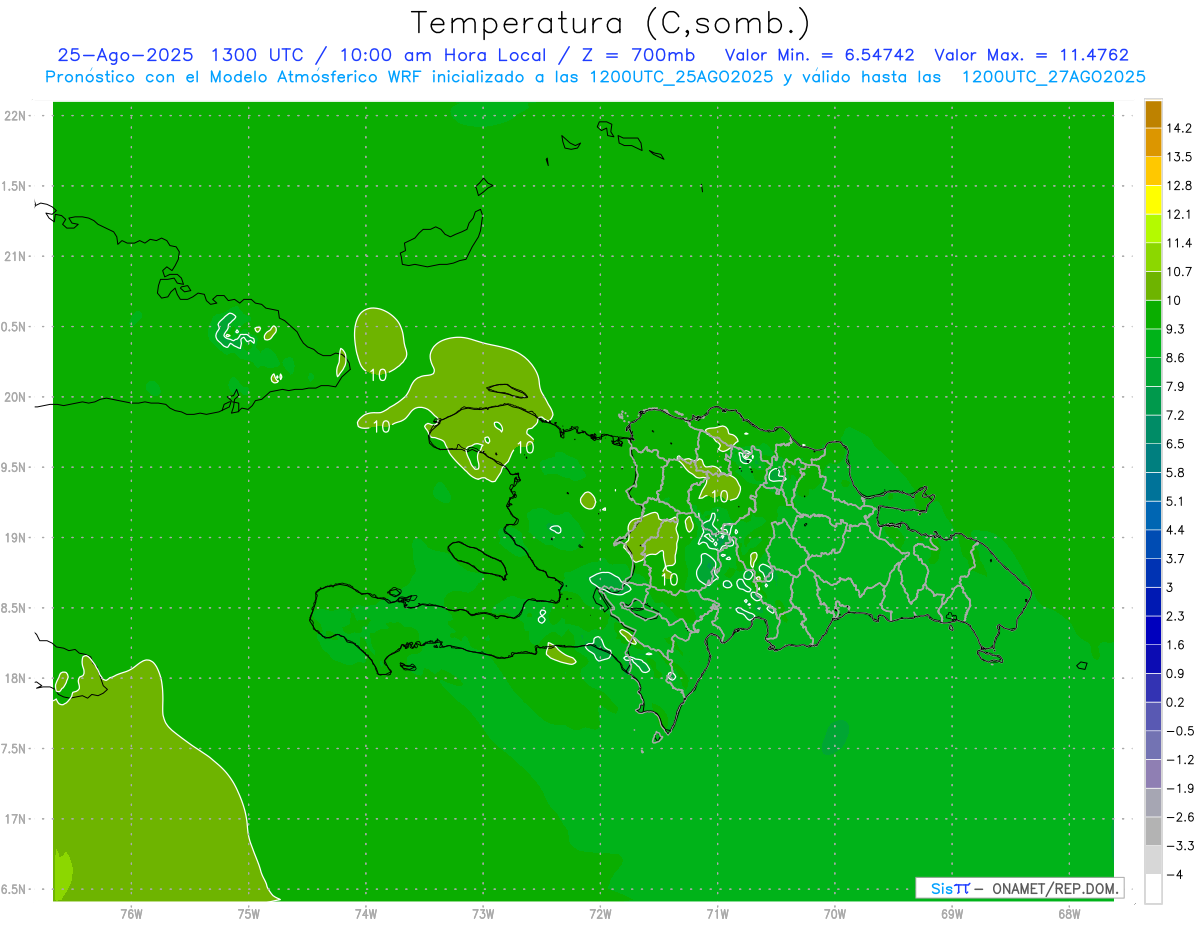Click the "12.8" color scale label
The width and height of the screenshot is (1200, 927).
point(1178,186)
